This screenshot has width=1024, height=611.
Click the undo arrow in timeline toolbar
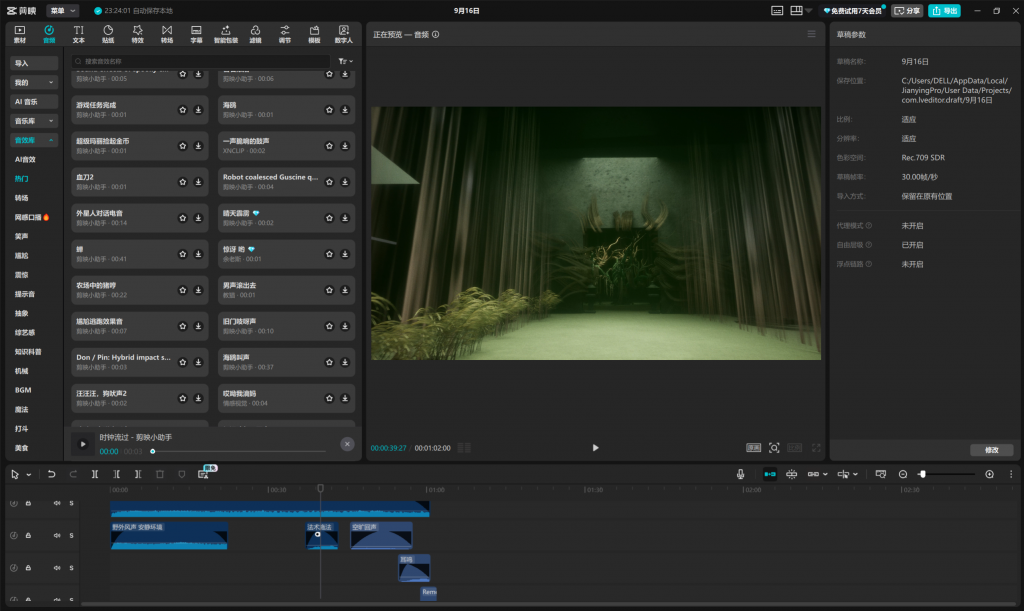(x=51, y=474)
